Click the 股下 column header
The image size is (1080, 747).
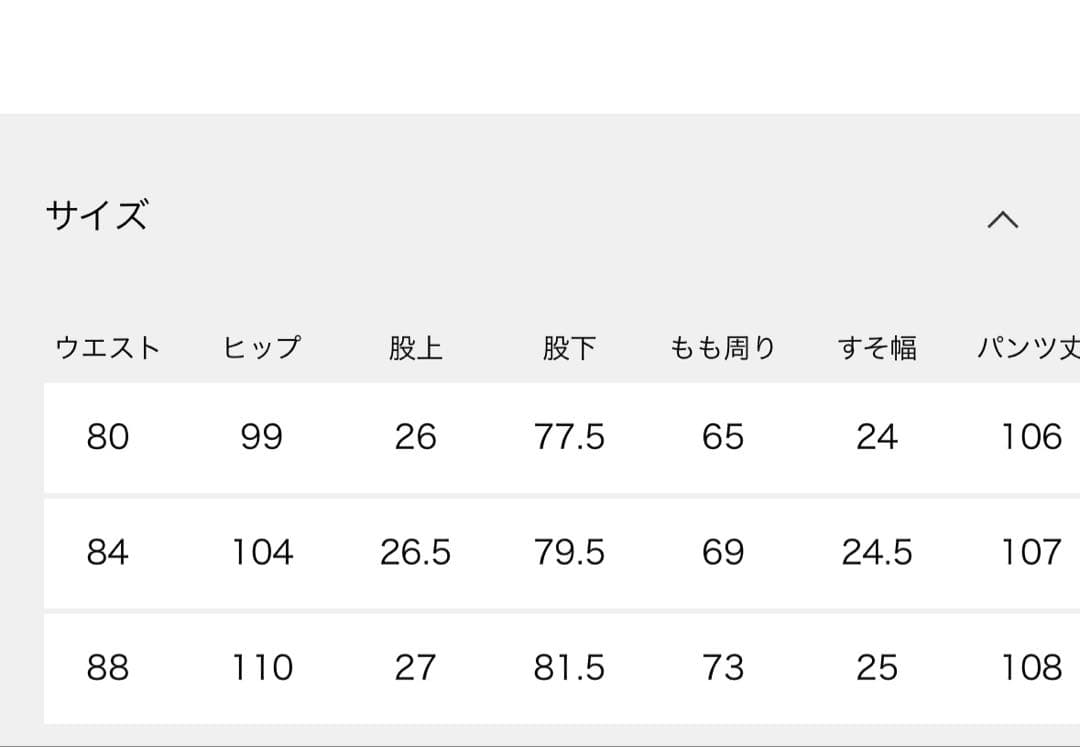click(x=572, y=347)
